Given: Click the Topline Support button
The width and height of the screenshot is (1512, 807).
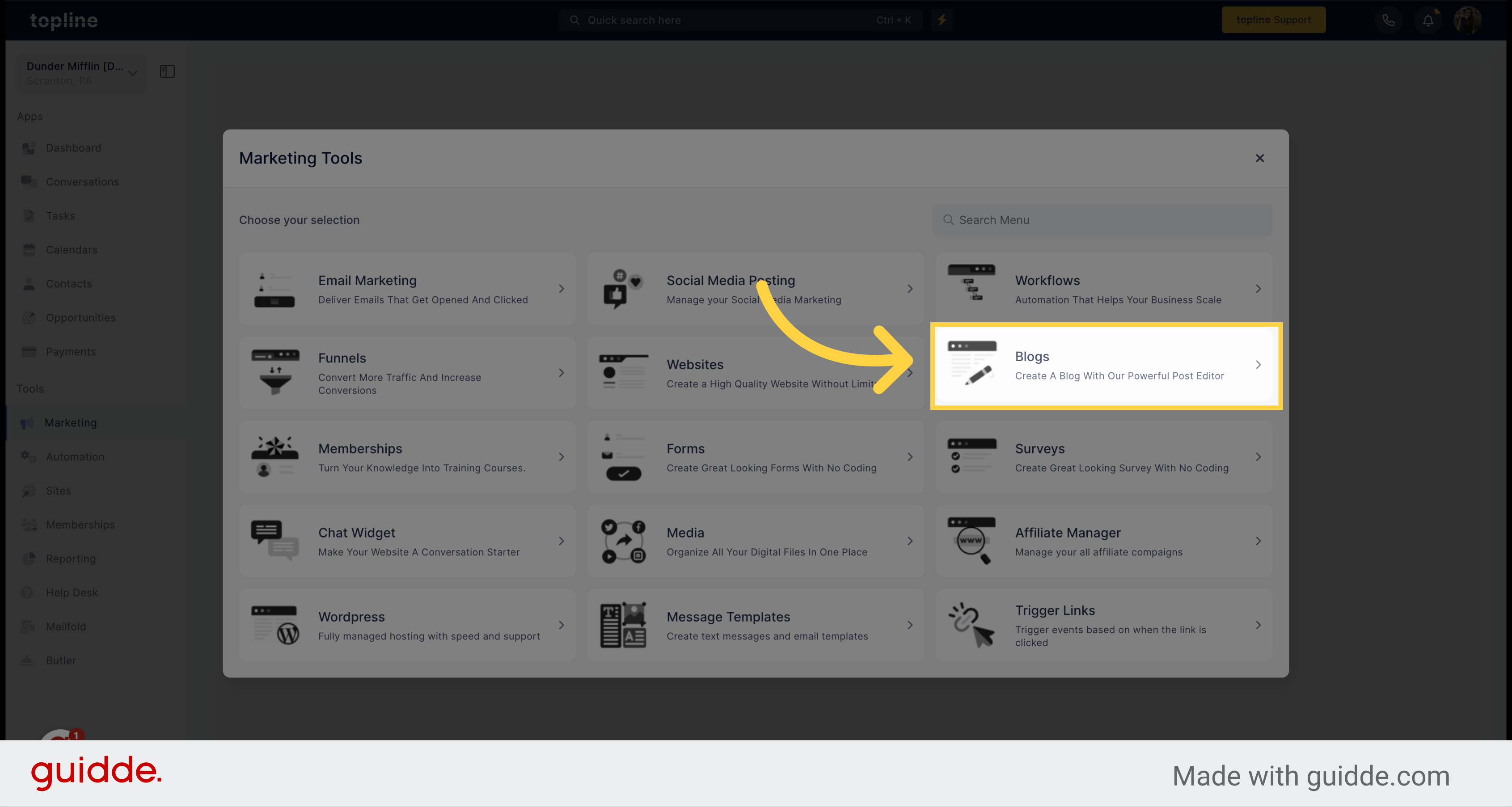Looking at the screenshot, I should 1274,20.
